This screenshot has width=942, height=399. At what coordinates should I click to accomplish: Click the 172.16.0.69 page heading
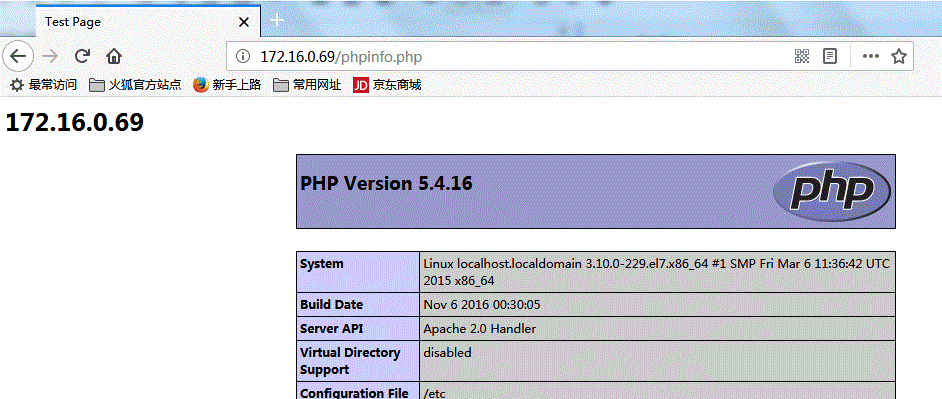click(x=74, y=123)
